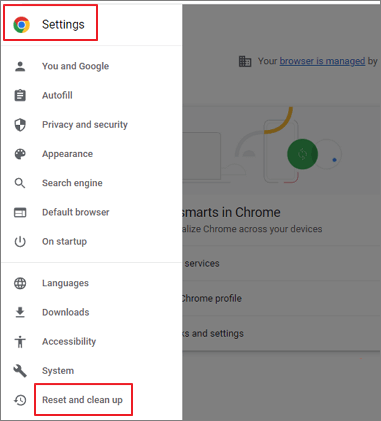Click the On startup power icon
The height and width of the screenshot is (421, 381).
(x=20, y=242)
